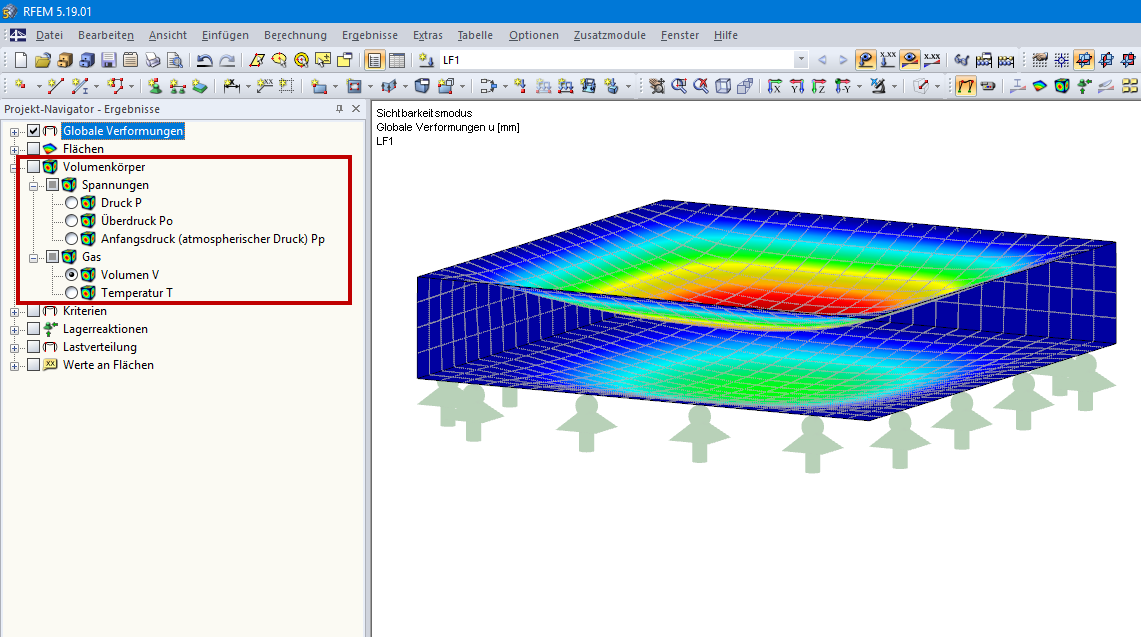The width and height of the screenshot is (1141, 637).
Task: Expand the Globale Verformungen tree node
Action: [x=14, y=132]
